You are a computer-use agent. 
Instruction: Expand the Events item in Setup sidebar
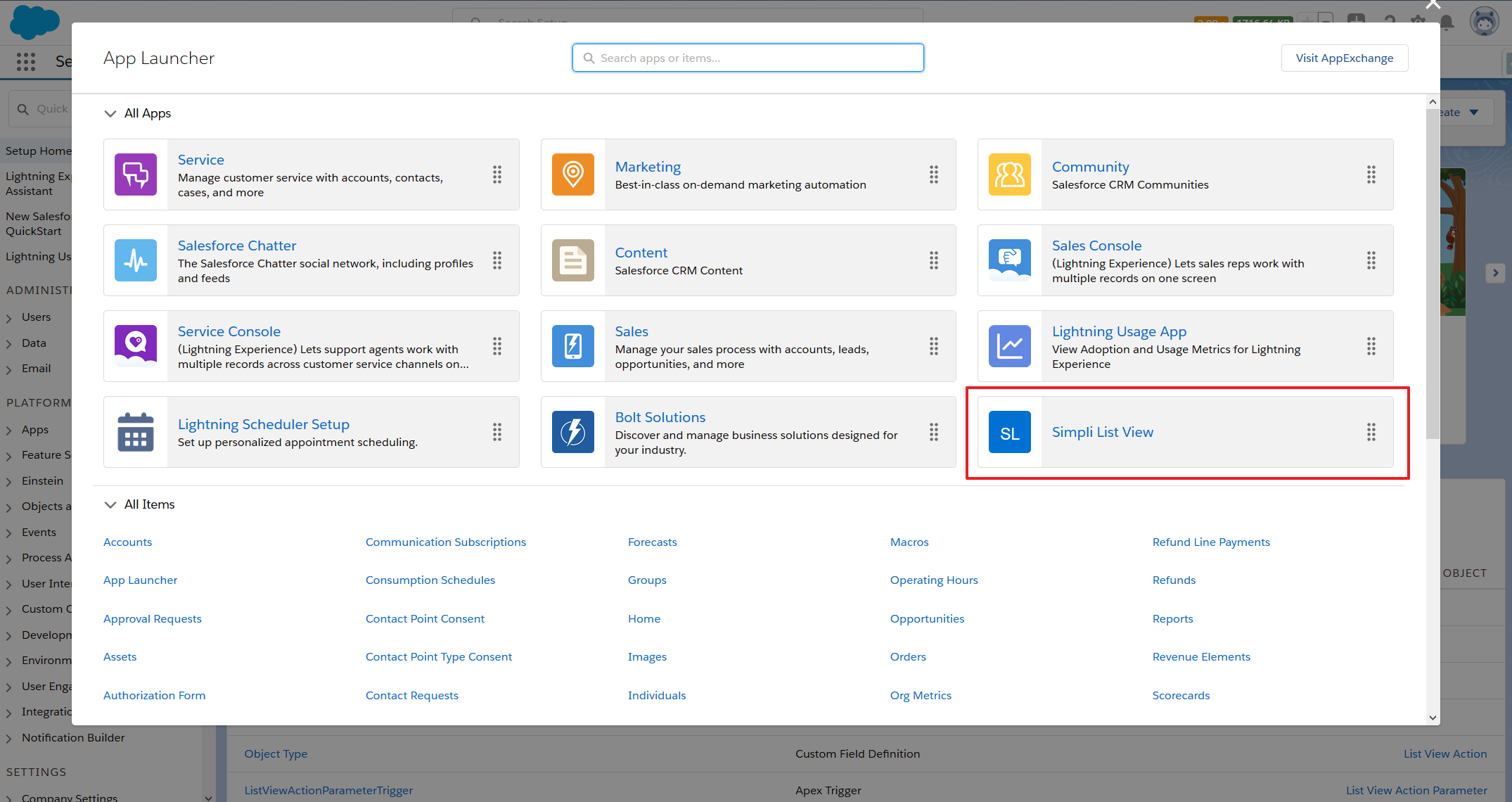click(x=9, y=533)
